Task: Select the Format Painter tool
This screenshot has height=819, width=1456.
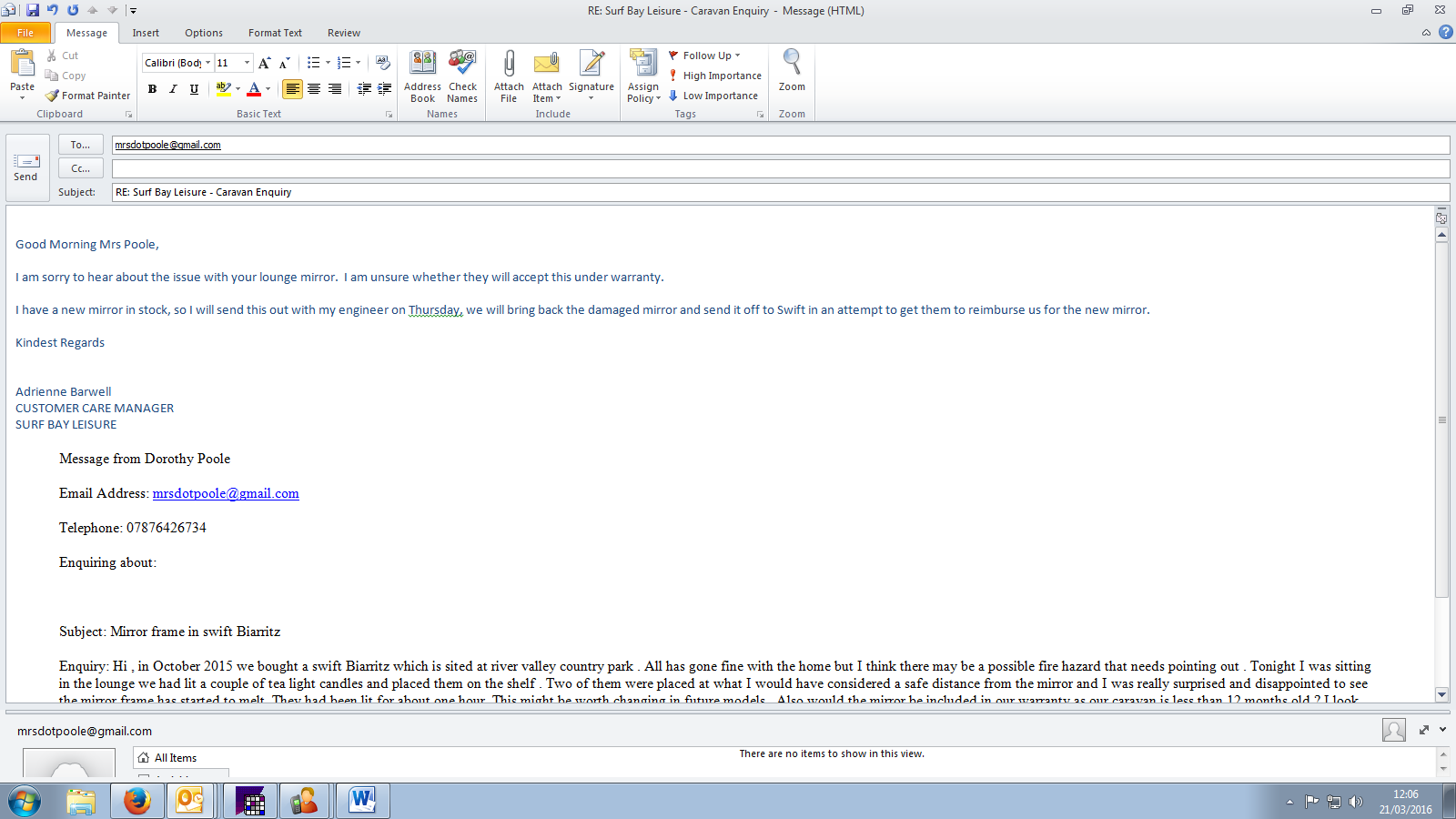Action: point(88,96)
